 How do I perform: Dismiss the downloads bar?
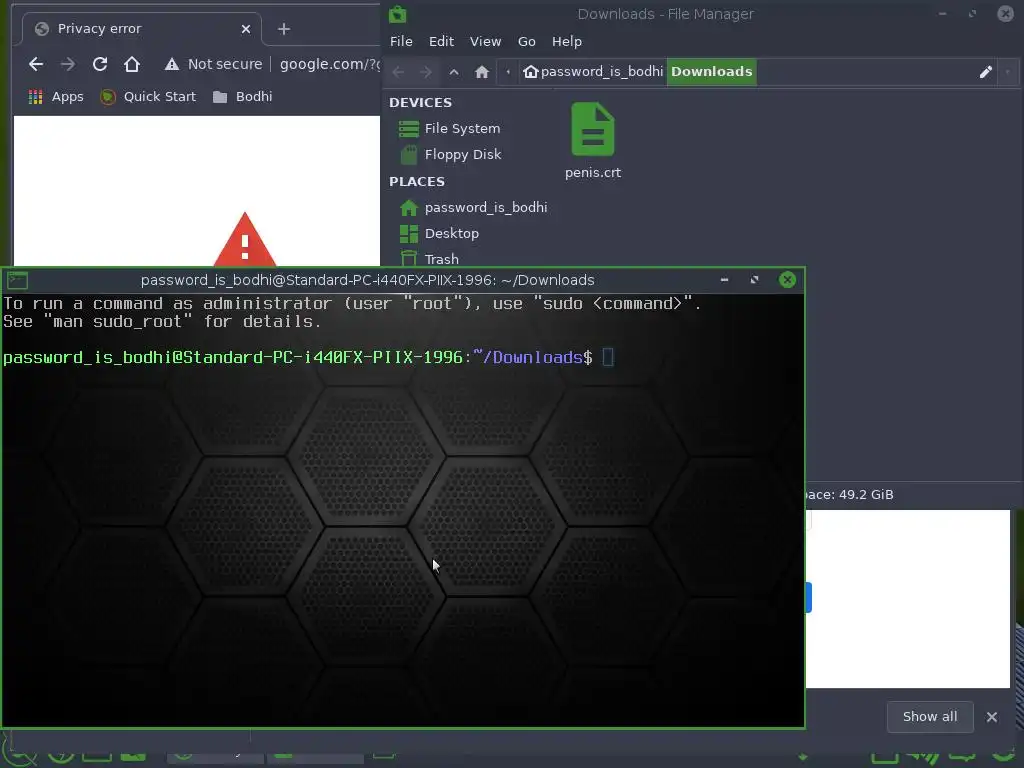[x=991, y=717]
